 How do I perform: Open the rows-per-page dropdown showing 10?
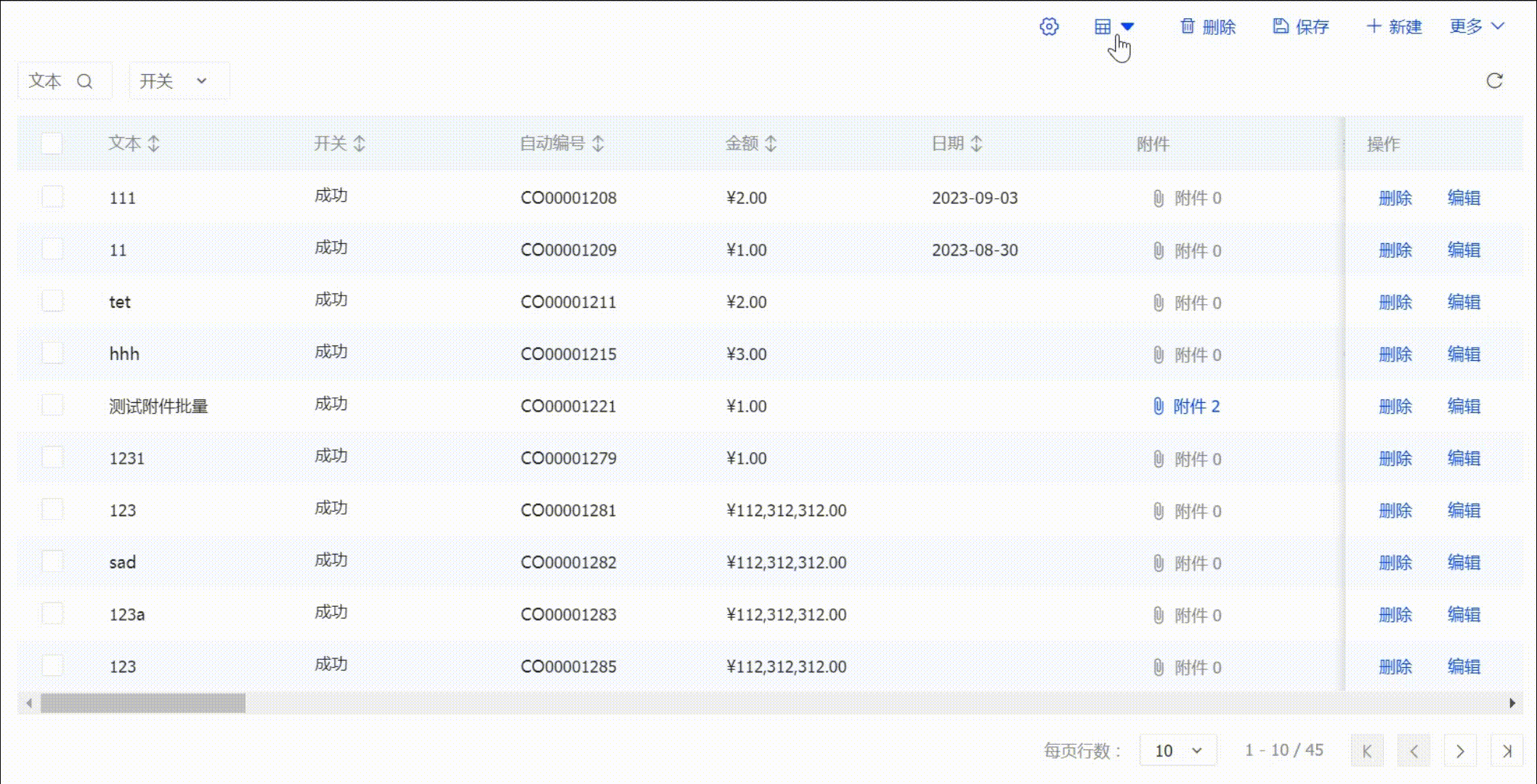pos(1178,751)
